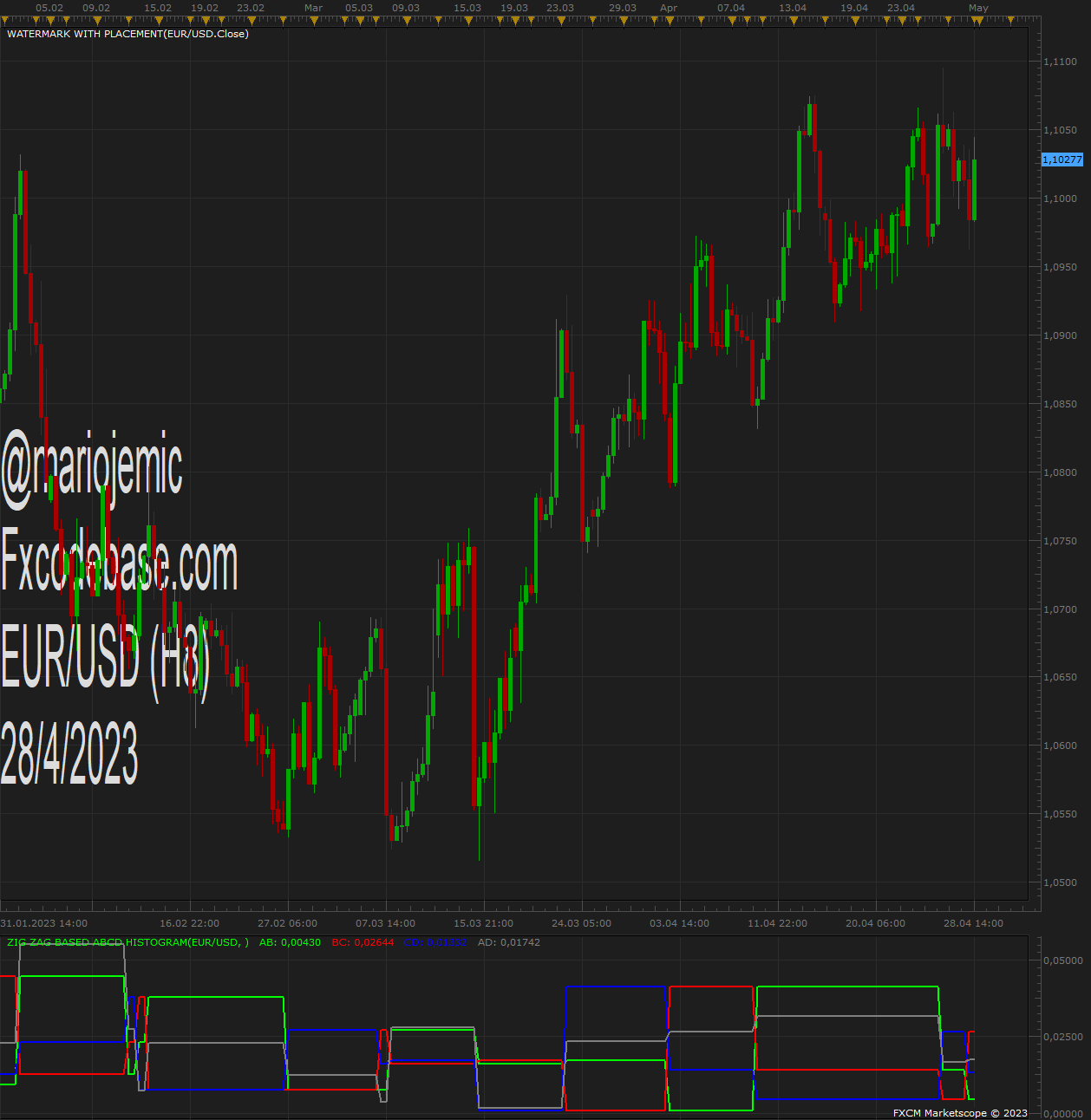Click the 1,0950 price axis label
This screenshot has height=1120, width=1091.
coord(1060,267)
